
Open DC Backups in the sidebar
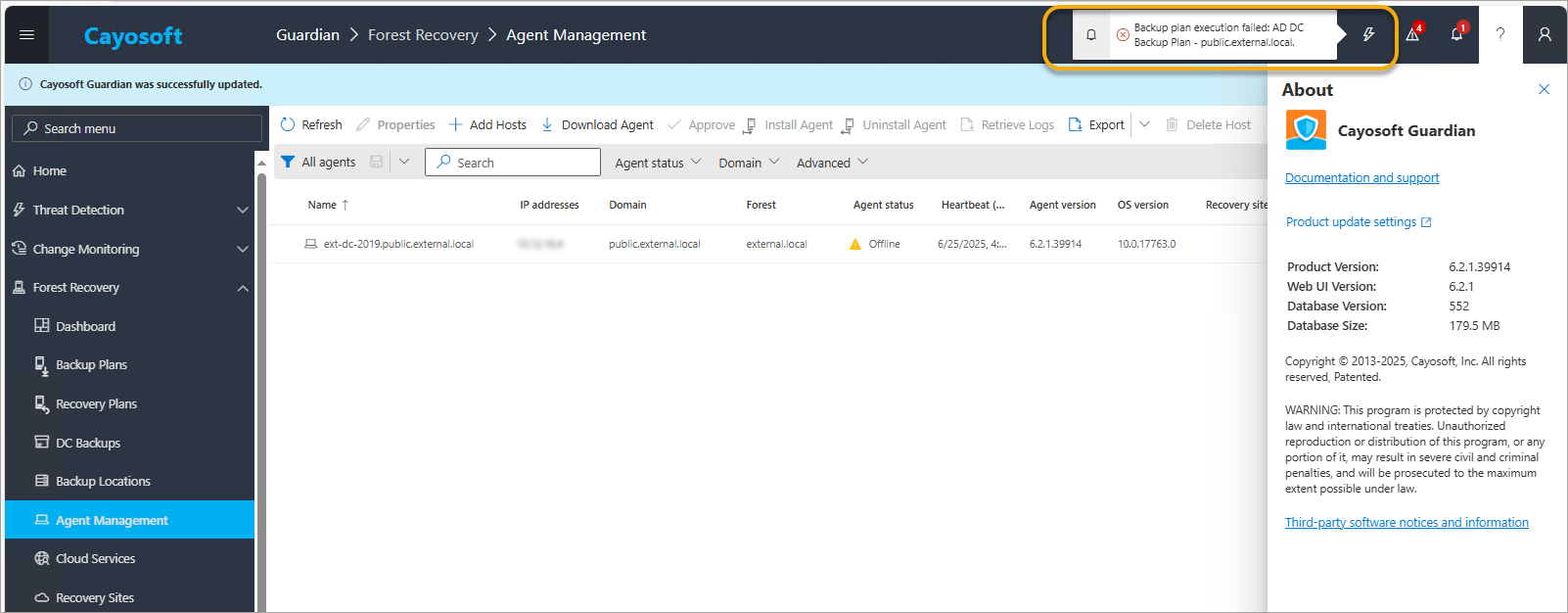(x=88, y=443)
